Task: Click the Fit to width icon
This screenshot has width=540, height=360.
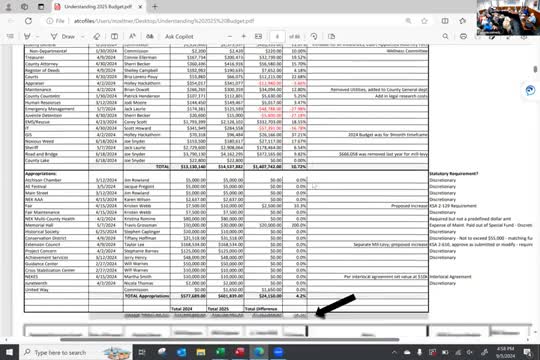Action: tap(258, 36)
